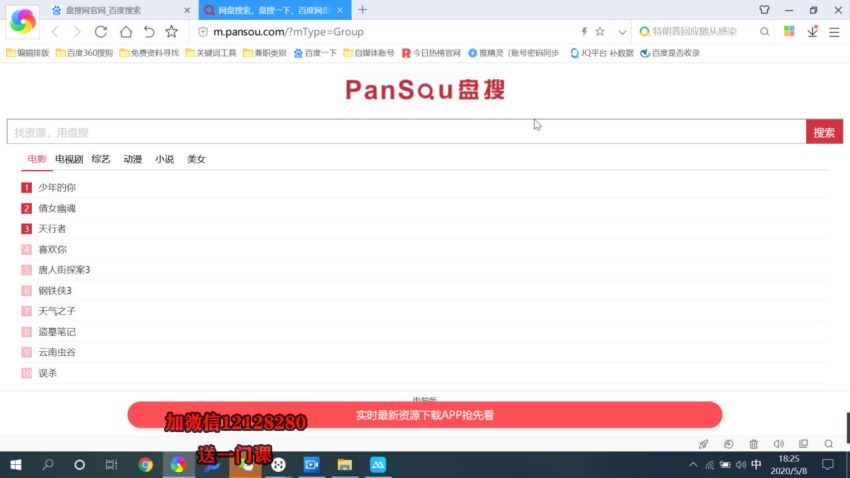Screen dimensions: 850x478
Task: Open ranked item 盗墓笔记
Action: 57,332
